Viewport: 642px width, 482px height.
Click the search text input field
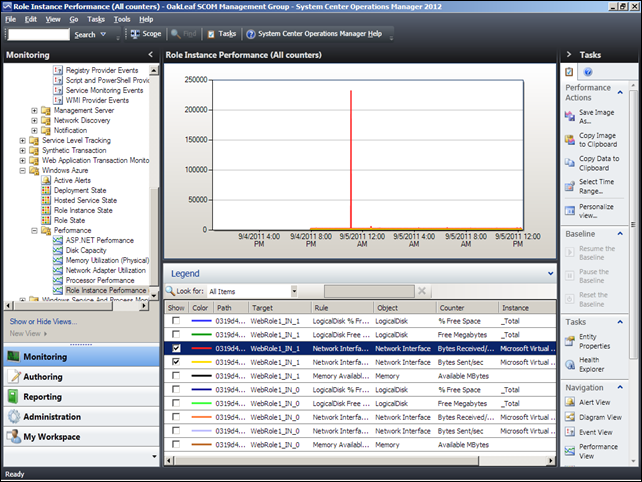39,34
